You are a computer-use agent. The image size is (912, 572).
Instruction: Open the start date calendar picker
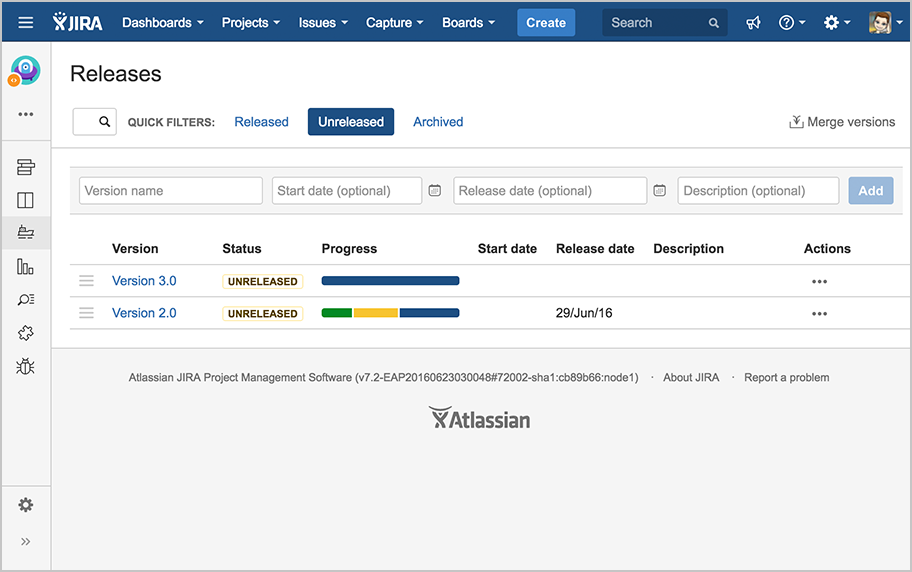pyautogui.click(x=435, y=191)
